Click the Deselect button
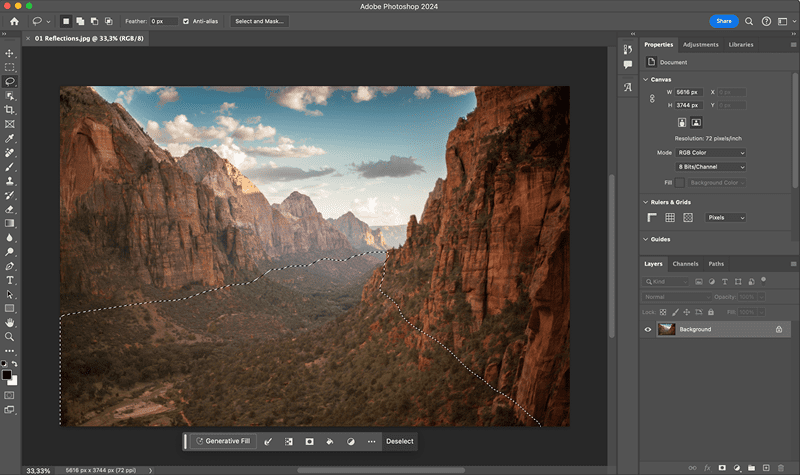800x475 pixels. click(x=399, y=441)
